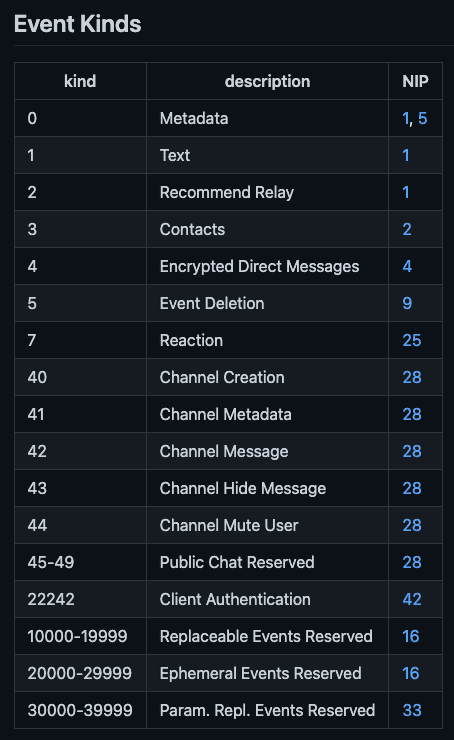Open NIP 42 link for Client Authentication
This screenshot has width=454, height=740.
412,599
